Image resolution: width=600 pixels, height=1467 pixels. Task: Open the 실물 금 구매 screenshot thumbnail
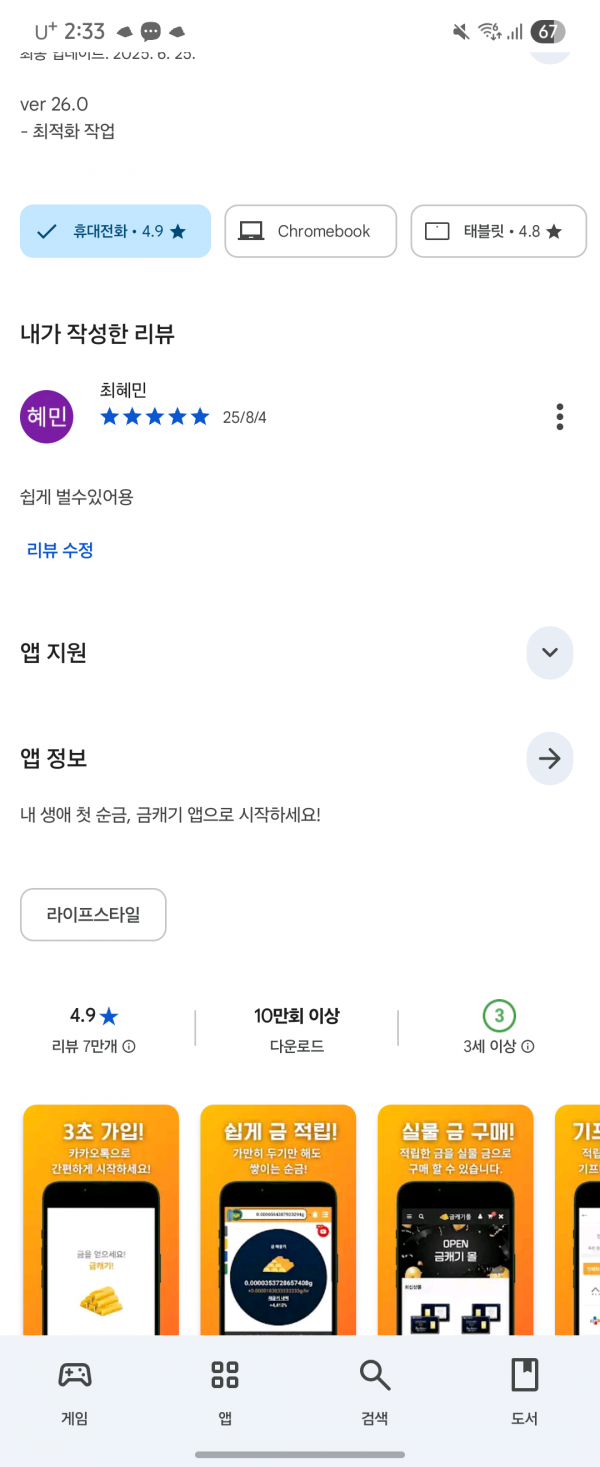click(x=456, y=1220)
